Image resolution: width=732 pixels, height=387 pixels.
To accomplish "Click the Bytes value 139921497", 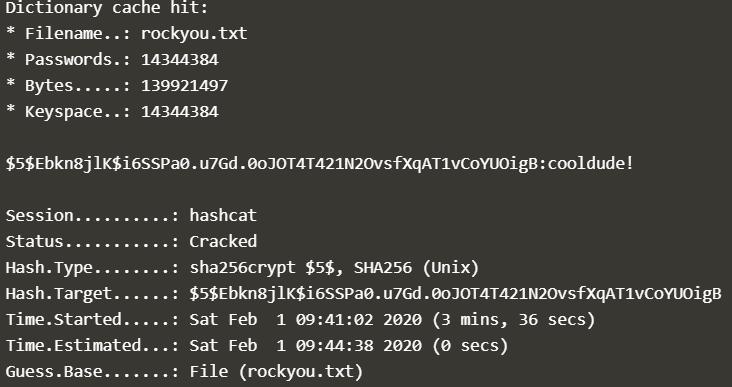I will (x=184, y=86).
